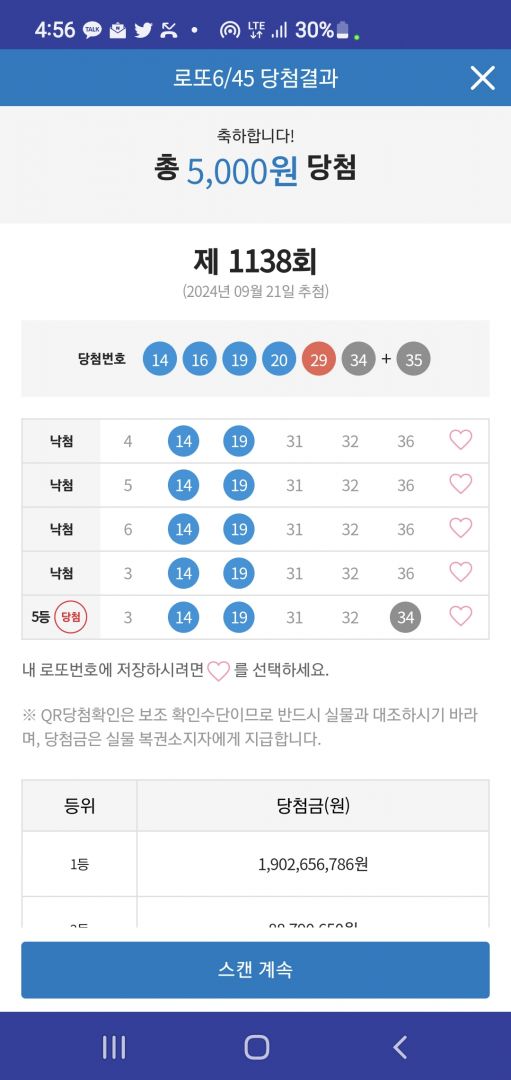Tap the red winning ball 29
Screen dimensions: 511x1080
(x=319, y=359)
